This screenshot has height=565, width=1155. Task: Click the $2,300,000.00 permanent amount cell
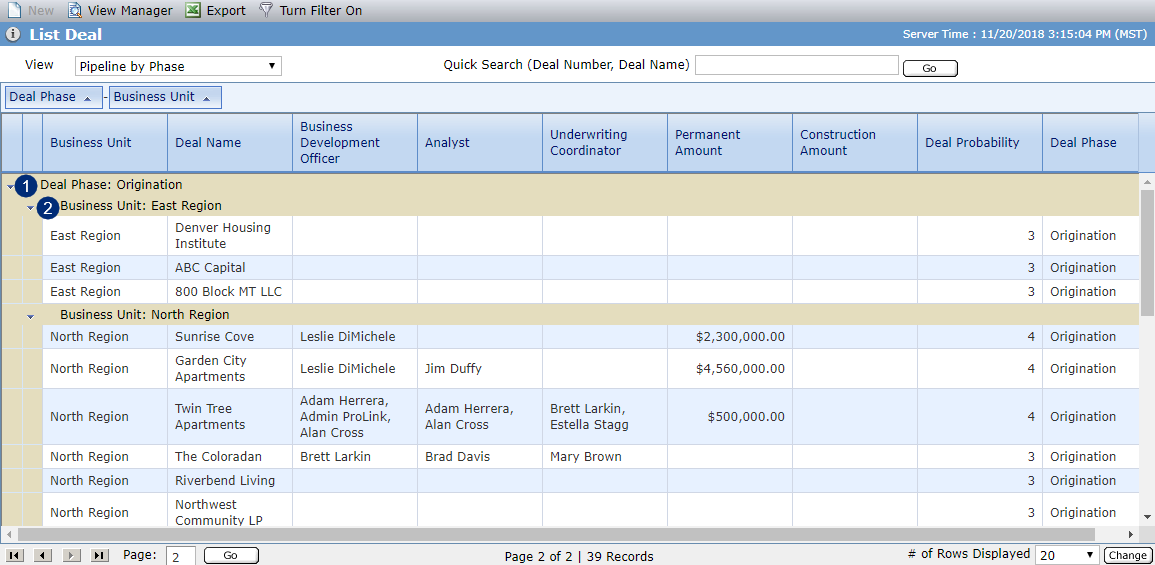tap(730, 337)
